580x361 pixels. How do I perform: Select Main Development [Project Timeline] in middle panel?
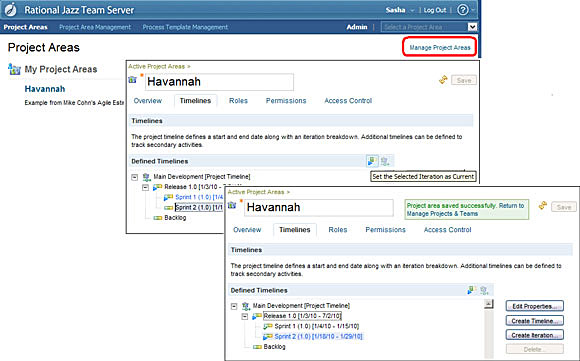coord(202,177)
